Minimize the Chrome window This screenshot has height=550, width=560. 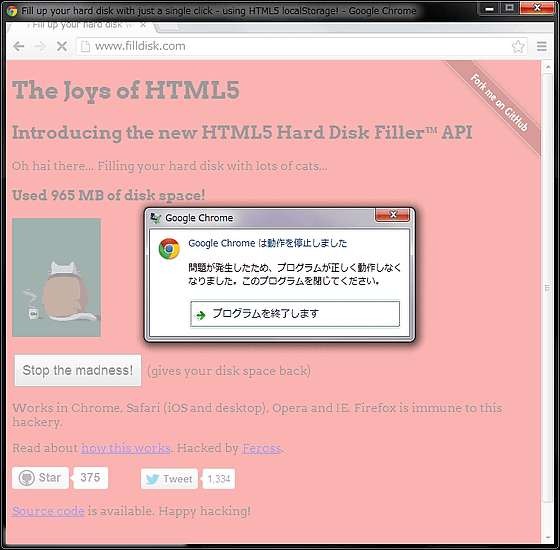coord(490,8)
